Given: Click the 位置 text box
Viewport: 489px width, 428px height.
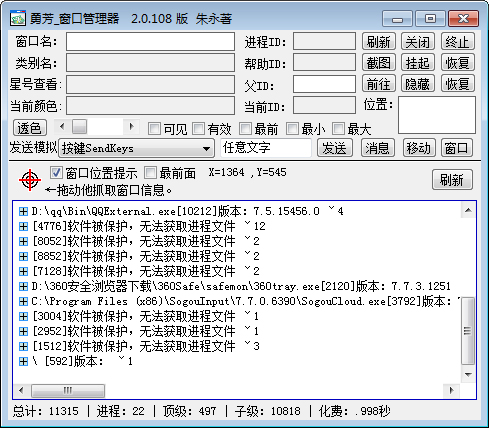Looking at the screenshot, I should point(437,115).
